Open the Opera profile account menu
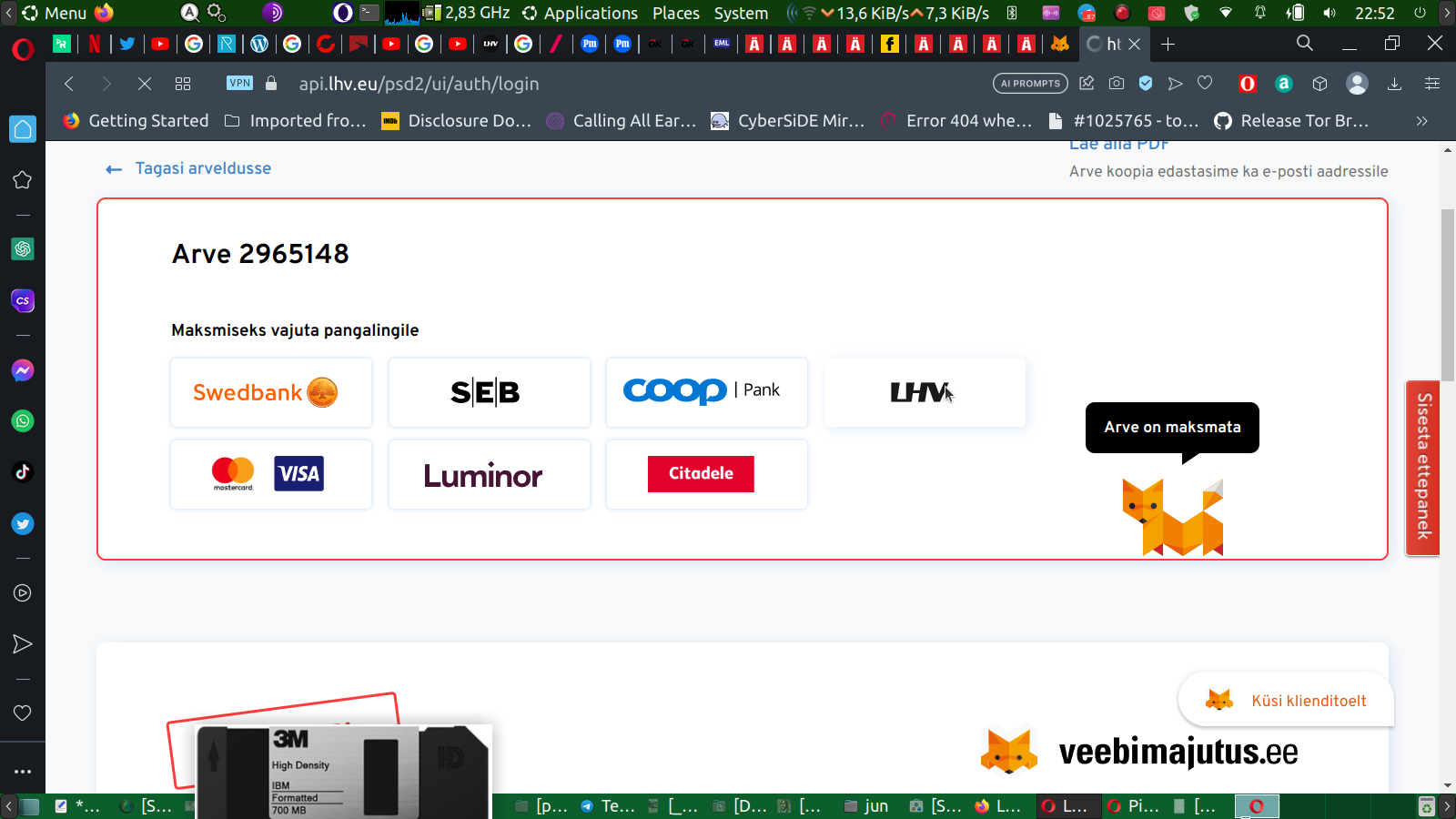Image resolution: width=1456 pixels, height=819 pixels. (1357, 84)
